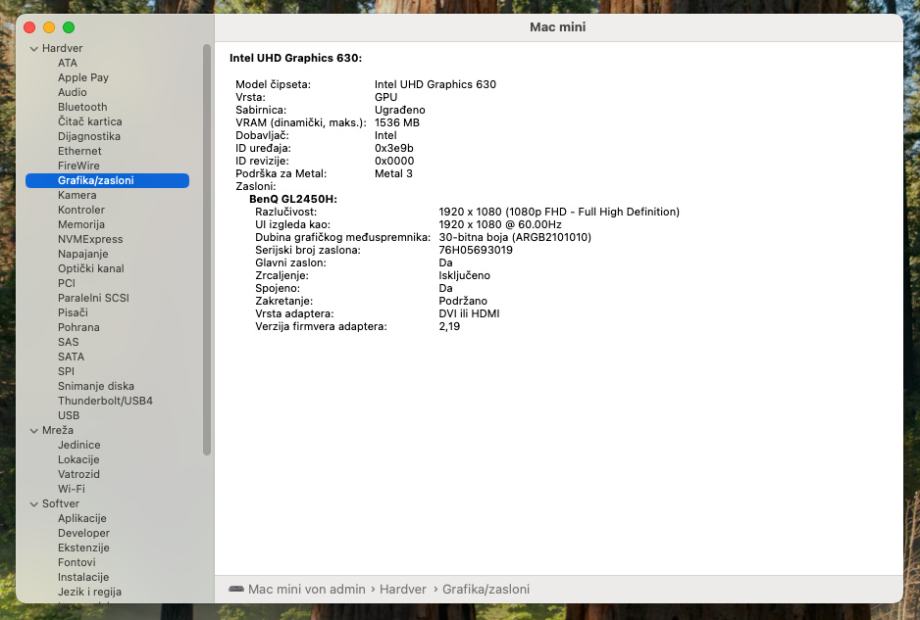Select ATA in the sidebar
The width and height of the screenshot is (920, 620).
pos(67,63)
